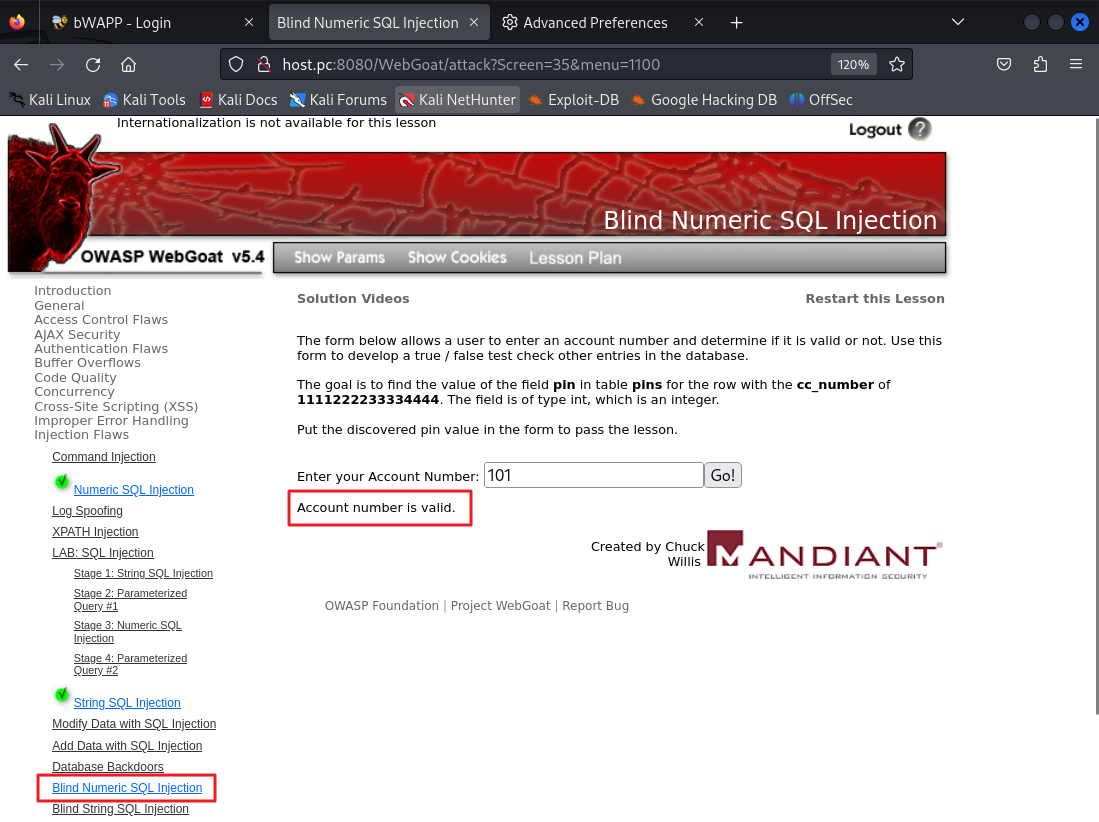Open the Kali Tools bookmark
This screenshot has height=822, width=1099.
(x=144, y=100)
